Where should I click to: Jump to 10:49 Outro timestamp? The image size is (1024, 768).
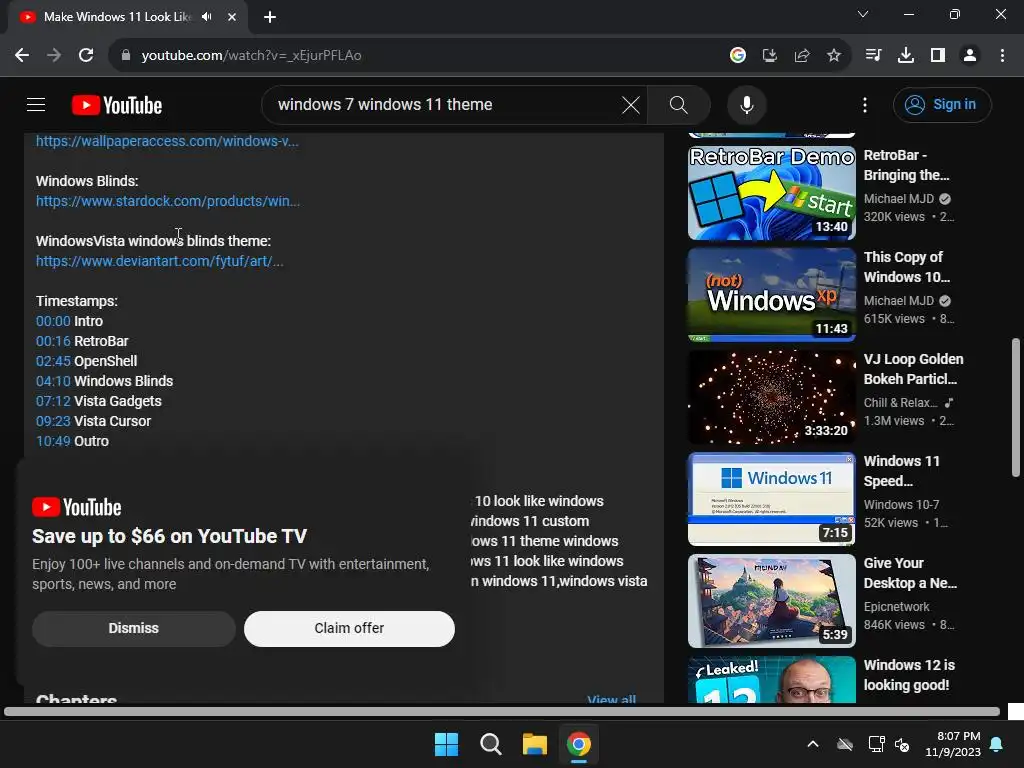pos(53,441)
